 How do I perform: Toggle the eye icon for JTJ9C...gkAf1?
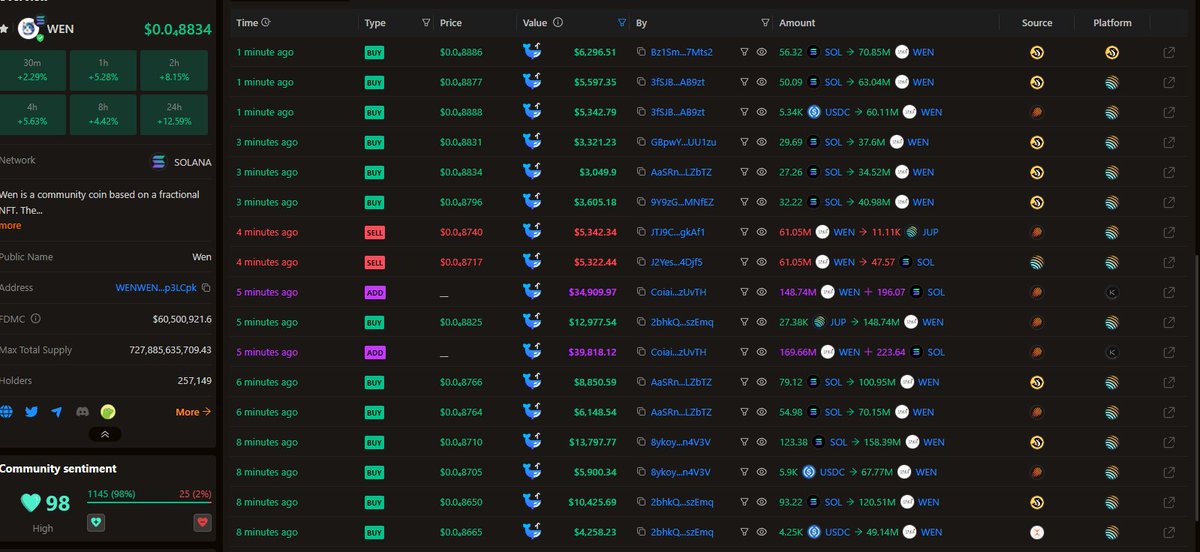[x=761, y=232]
